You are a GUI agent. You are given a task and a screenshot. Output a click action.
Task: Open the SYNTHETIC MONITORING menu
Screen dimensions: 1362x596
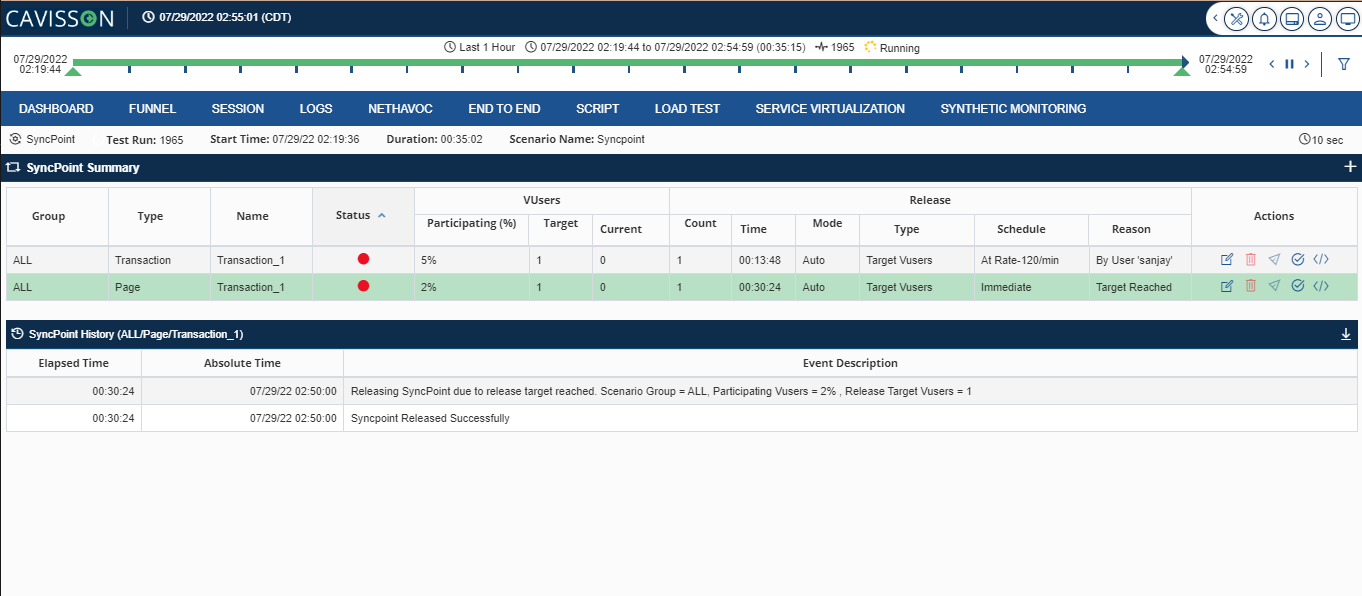coord(1013,108)
